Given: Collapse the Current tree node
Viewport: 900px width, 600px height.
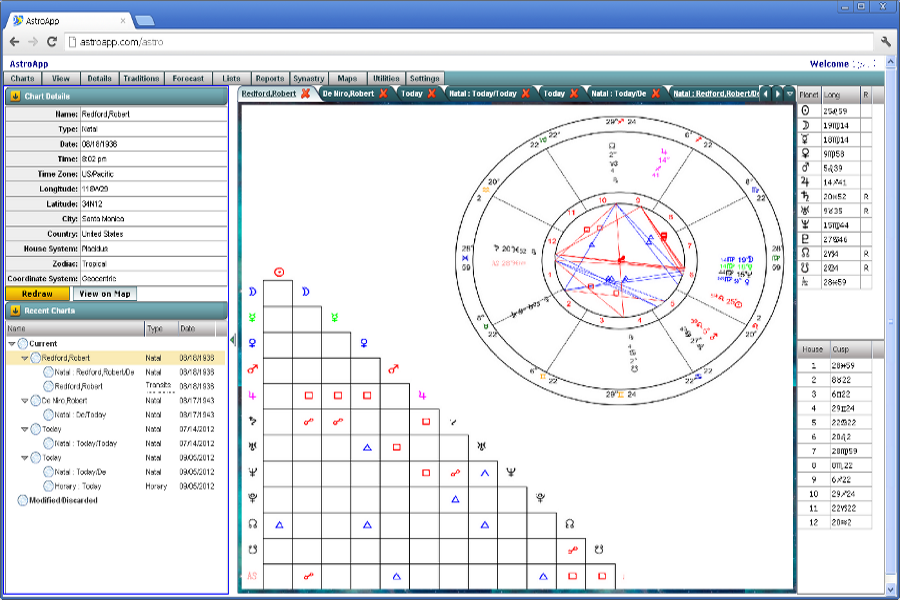Looking at the screenshot, I should 11,343.
